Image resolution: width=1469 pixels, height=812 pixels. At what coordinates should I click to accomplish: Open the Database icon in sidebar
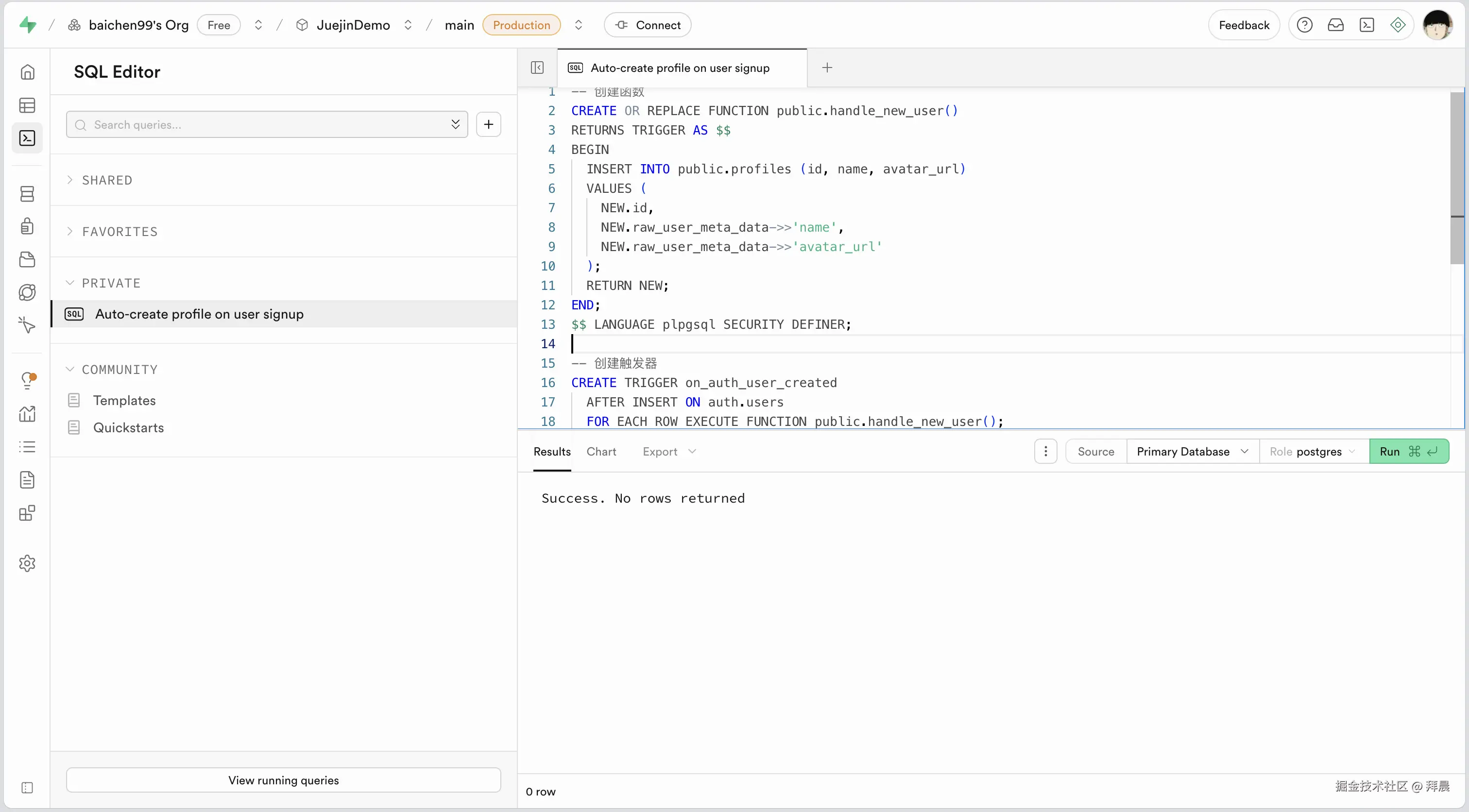click(x=27, y=194)
